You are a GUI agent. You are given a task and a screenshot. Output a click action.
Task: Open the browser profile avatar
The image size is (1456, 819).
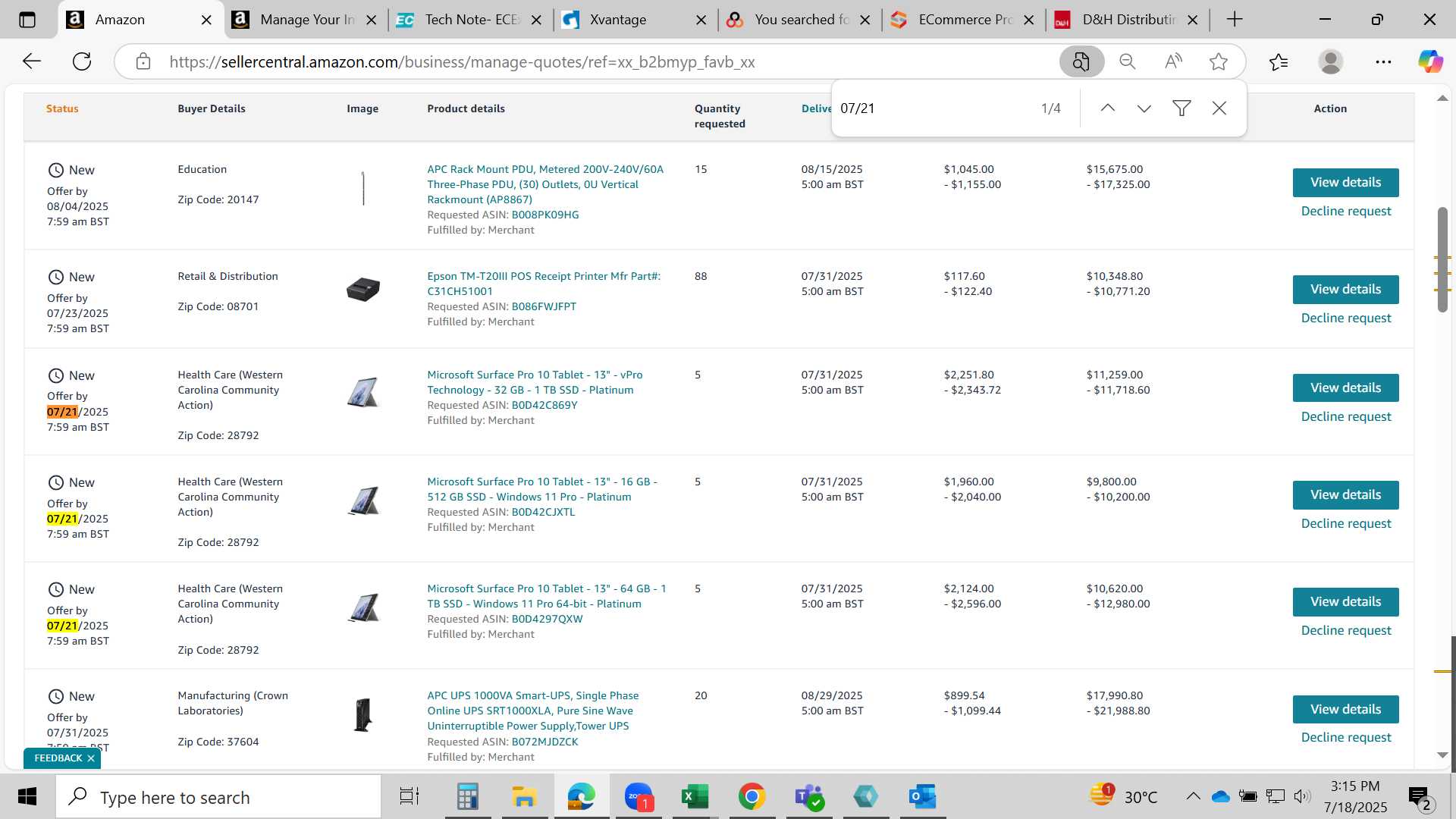pyautogui.click(x=1331, y=61)
